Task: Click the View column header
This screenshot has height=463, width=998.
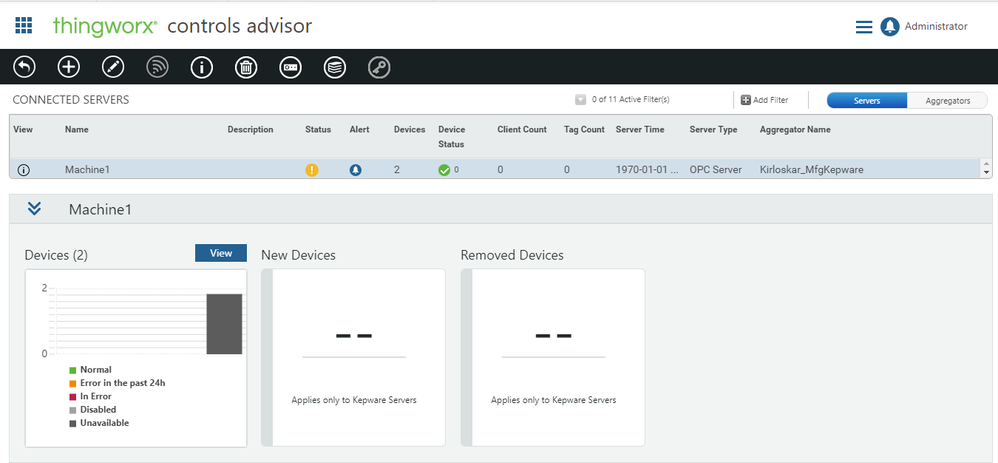Action: coord(23,129)
